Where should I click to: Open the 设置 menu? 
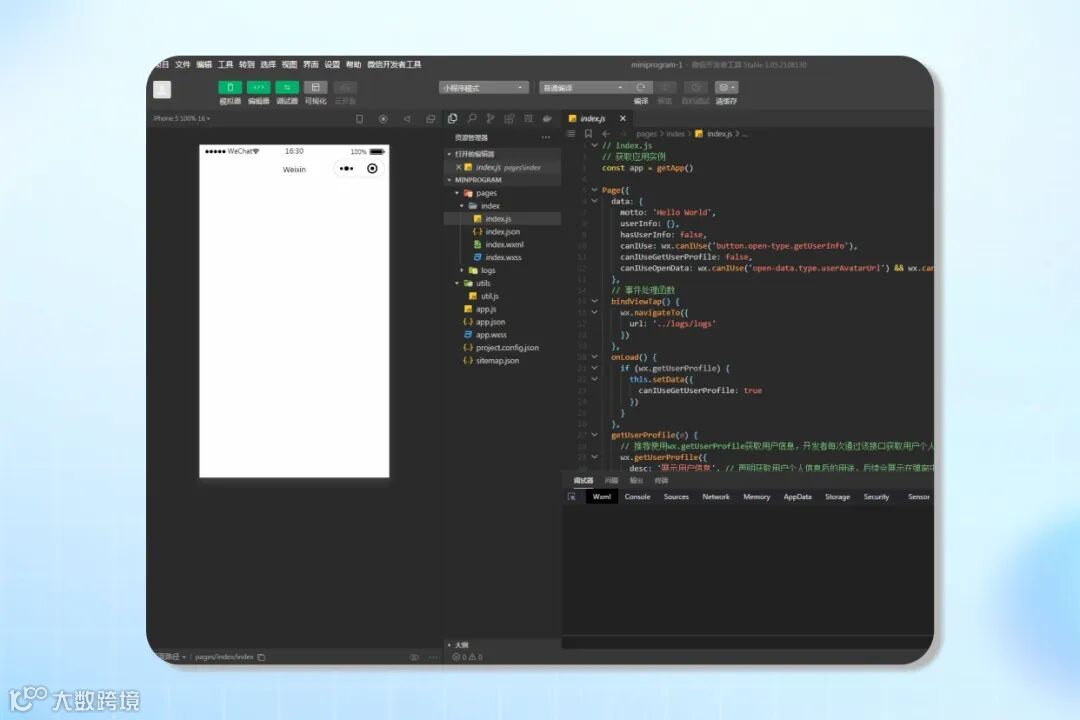coord(332,64)
